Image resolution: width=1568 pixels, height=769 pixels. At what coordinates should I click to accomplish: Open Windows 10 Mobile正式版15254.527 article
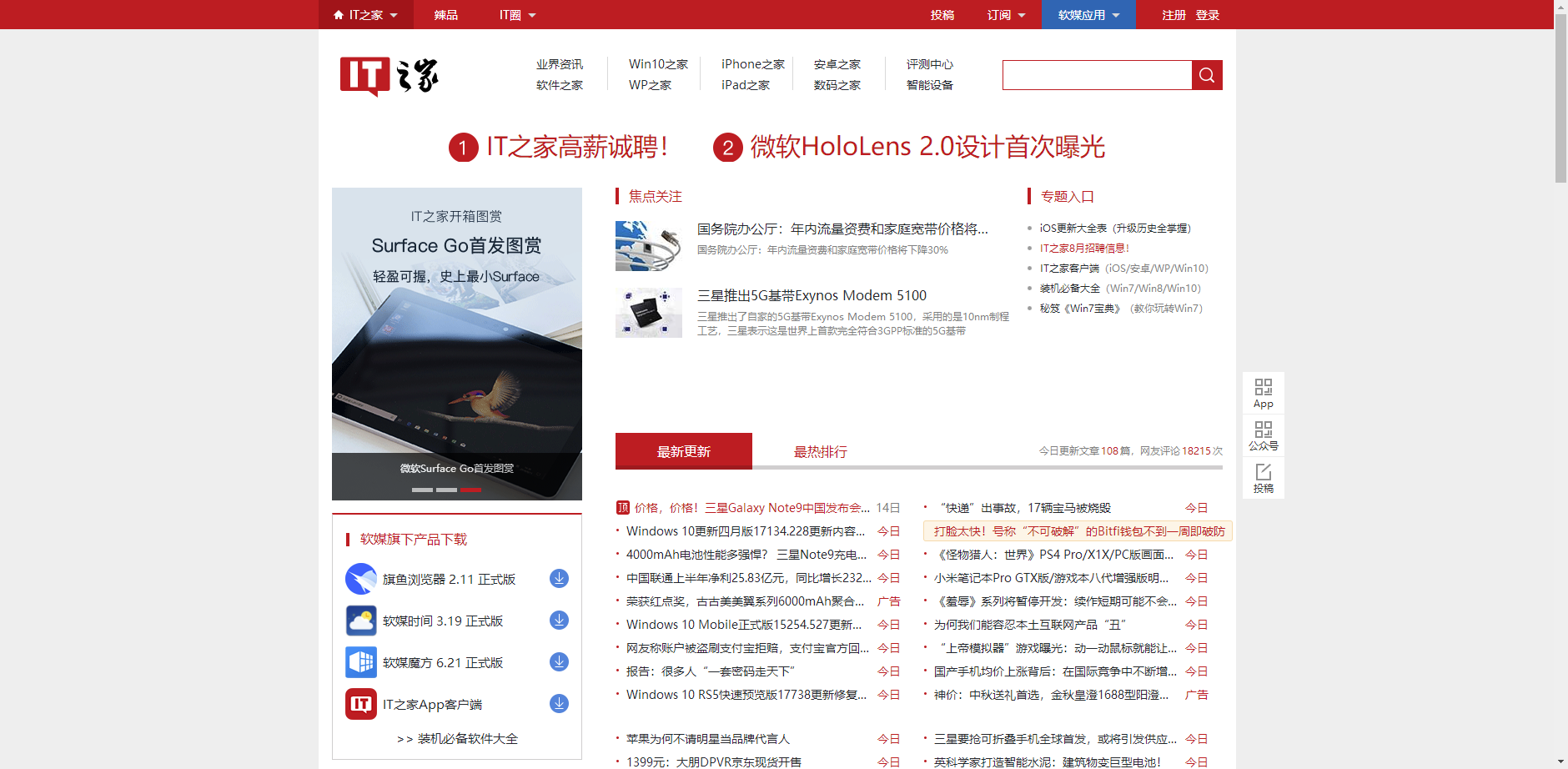point(744,624)
